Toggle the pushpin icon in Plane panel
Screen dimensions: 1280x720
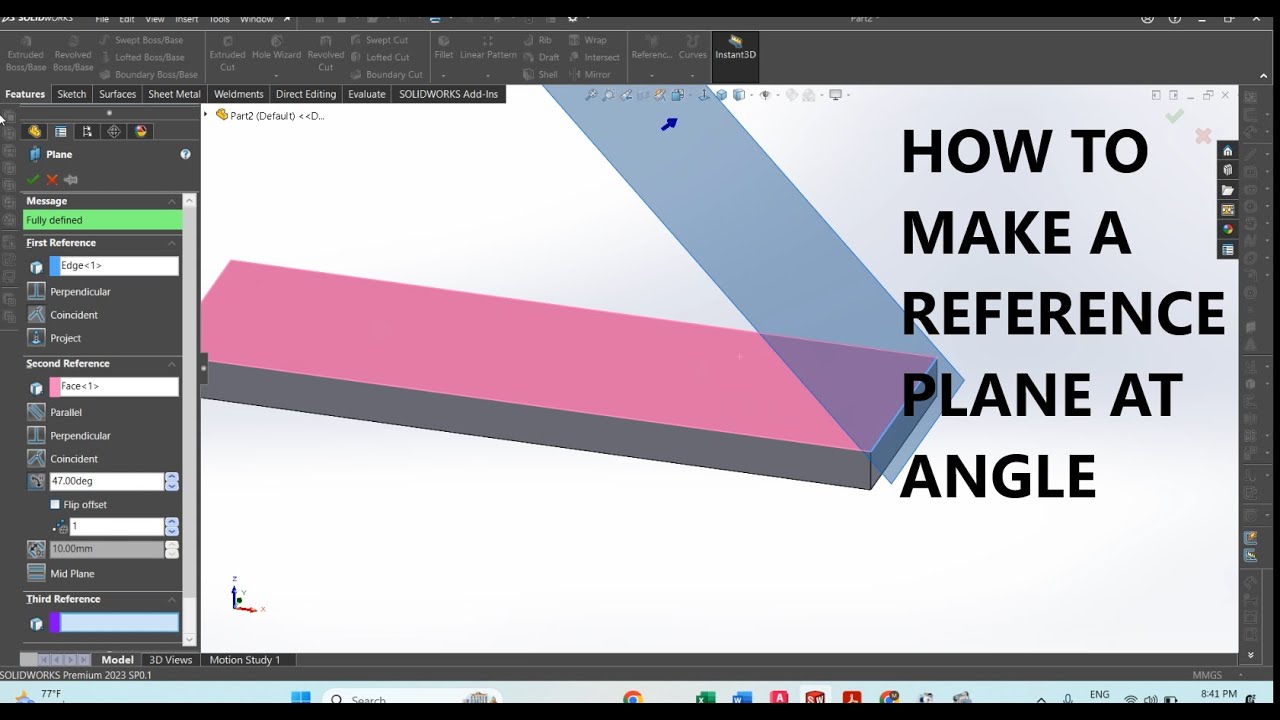pyautogui.click(x=71, y=180)
